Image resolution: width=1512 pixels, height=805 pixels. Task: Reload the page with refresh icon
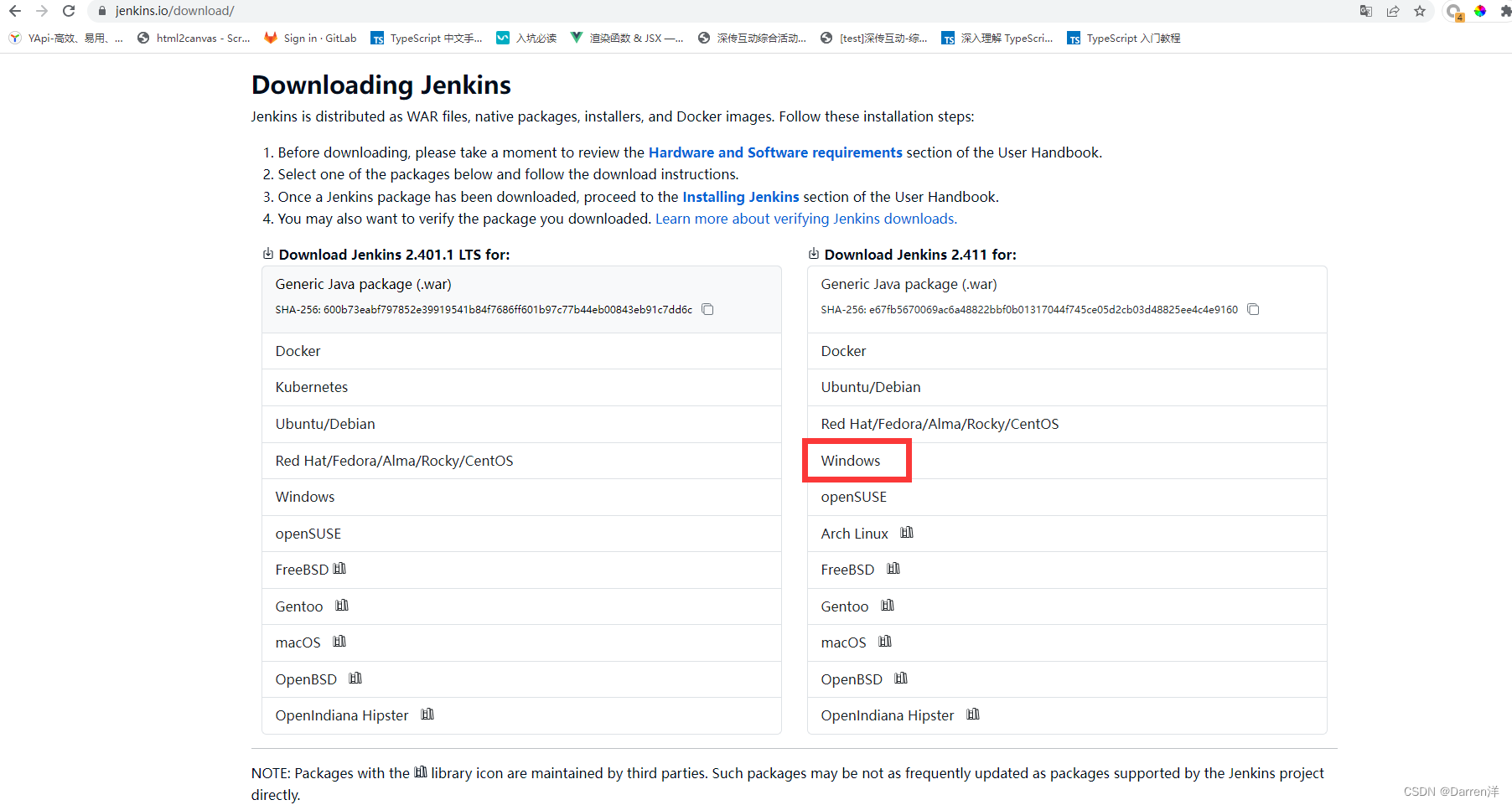tap(69, 11)
